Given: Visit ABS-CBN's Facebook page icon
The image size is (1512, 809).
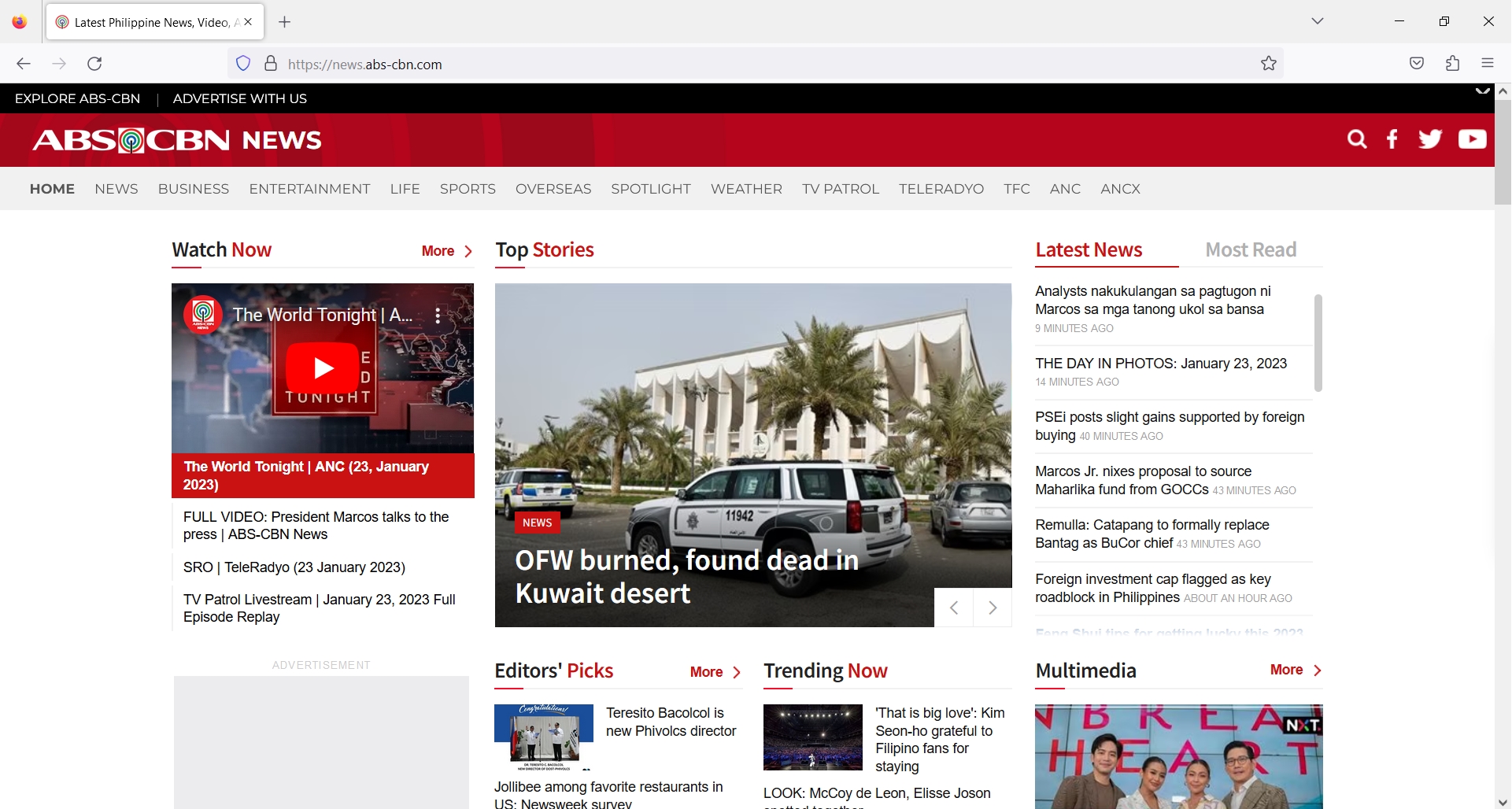Looking at the screenshot, I should pos(1392,139).
